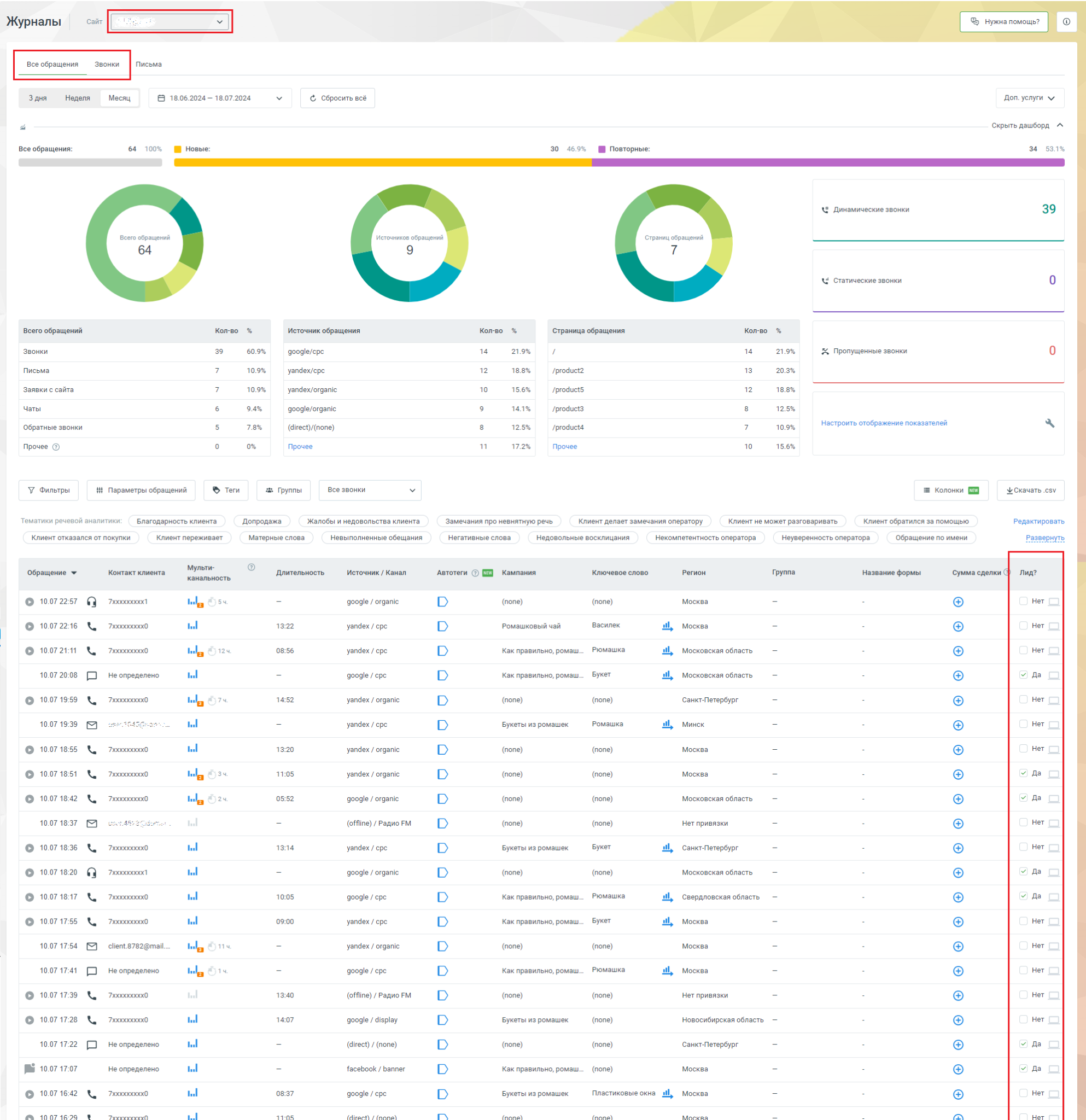The height and width of the screenshot is (1120, 1086).
Task: Click small chart icon above dashboard
Action: 23,127
